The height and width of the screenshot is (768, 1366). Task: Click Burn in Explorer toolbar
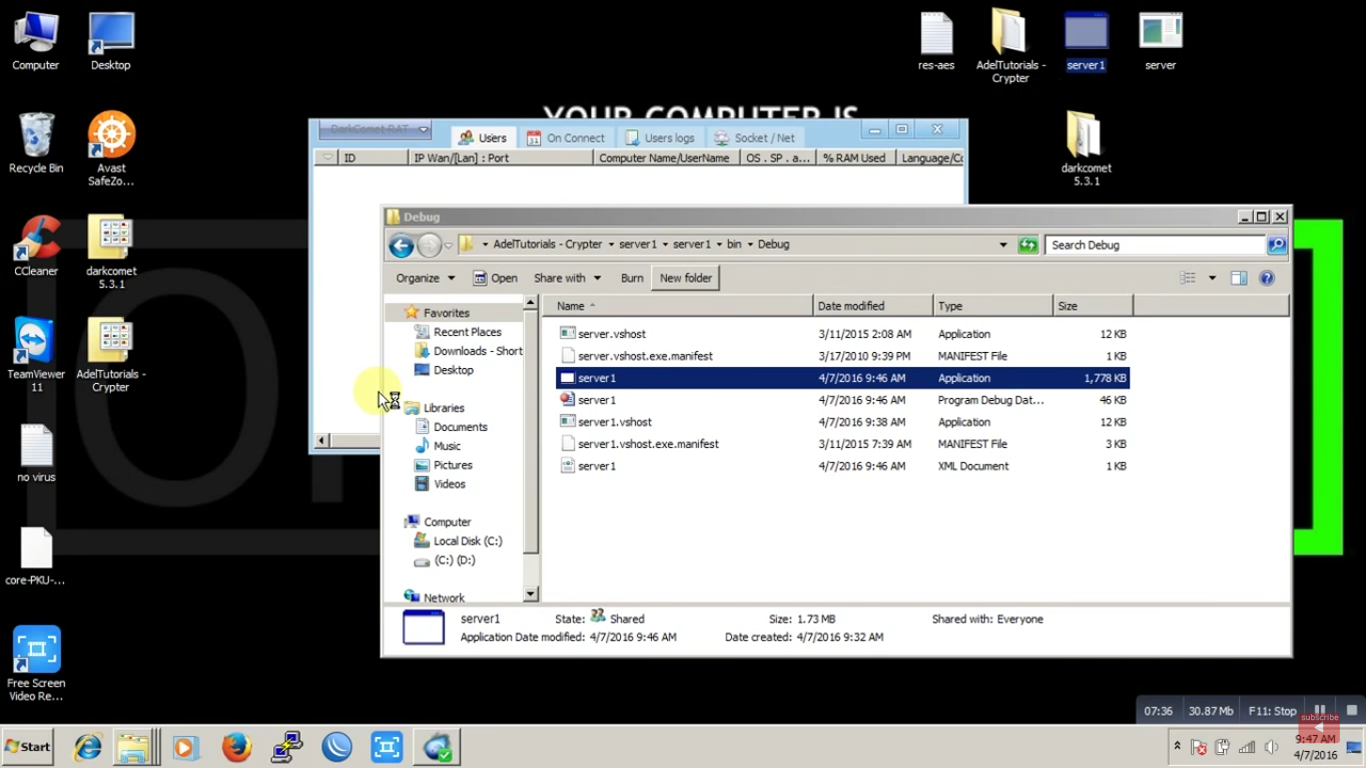[632, 278]
